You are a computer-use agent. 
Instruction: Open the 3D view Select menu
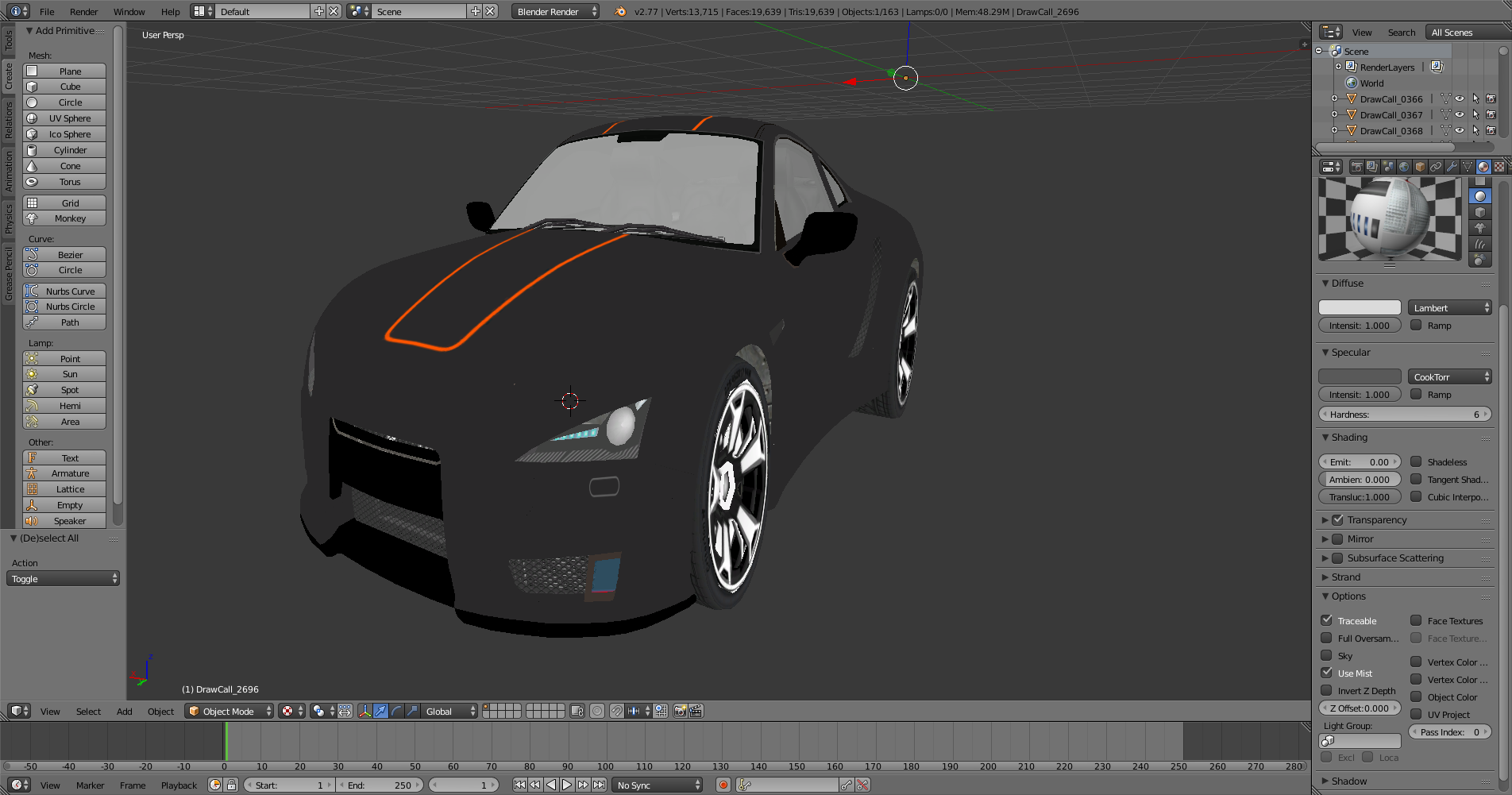pos(88,711)
